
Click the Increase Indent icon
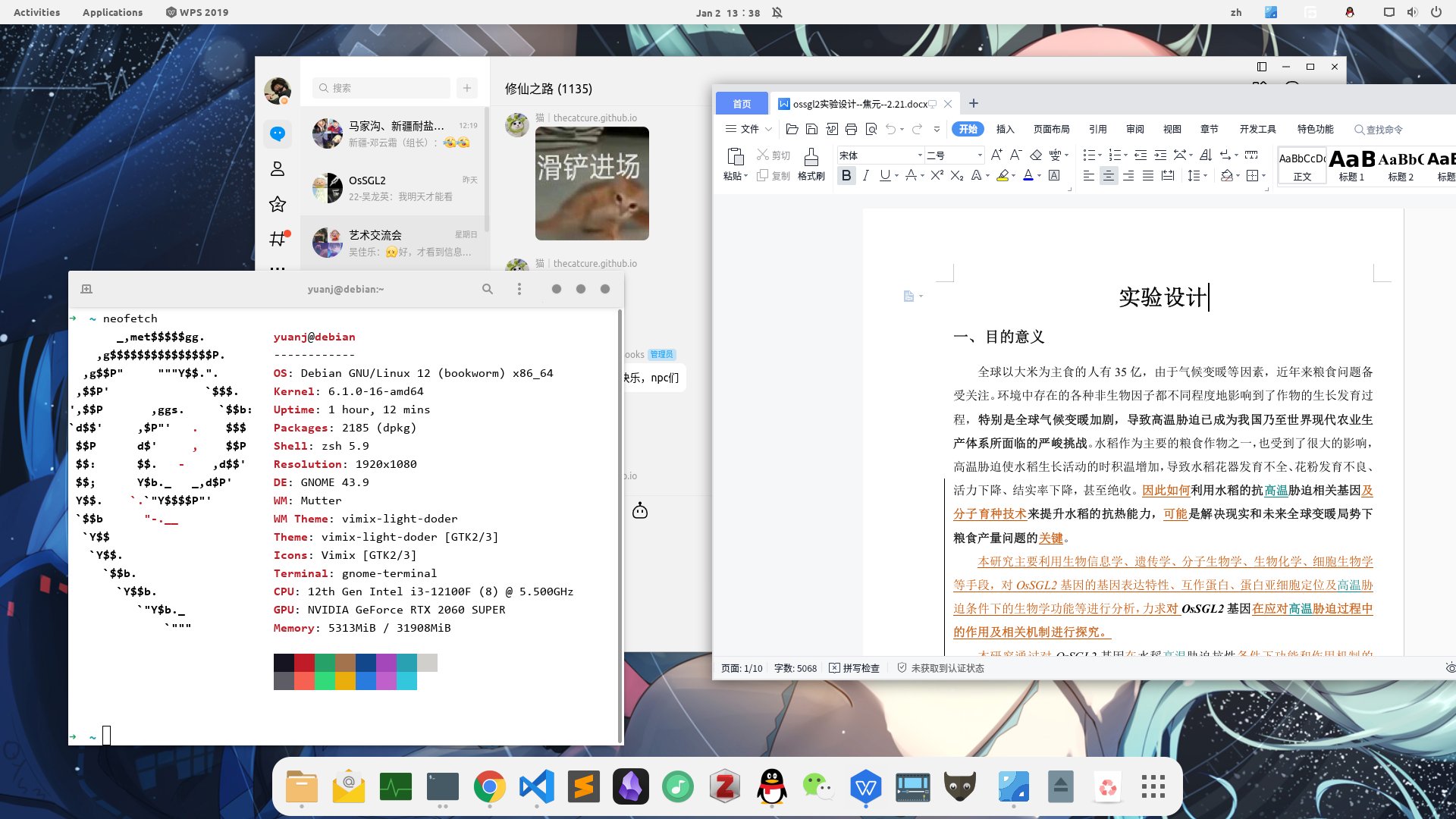[x=1160, y=155]
